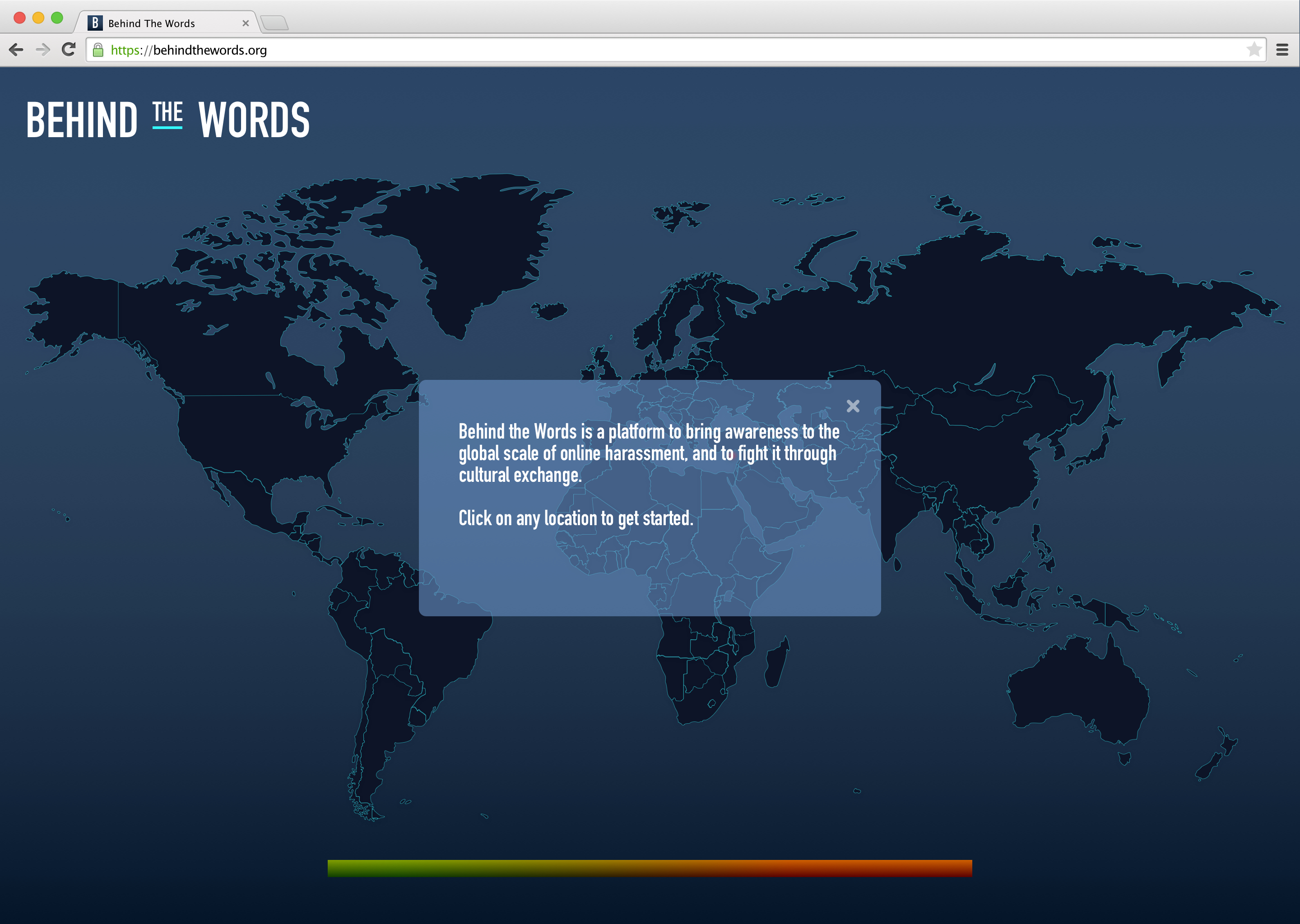Bookmark page with the star icon
The width and height of the screenshot is (1300, 924).
pyautogui.click(x=1254, y=50)
